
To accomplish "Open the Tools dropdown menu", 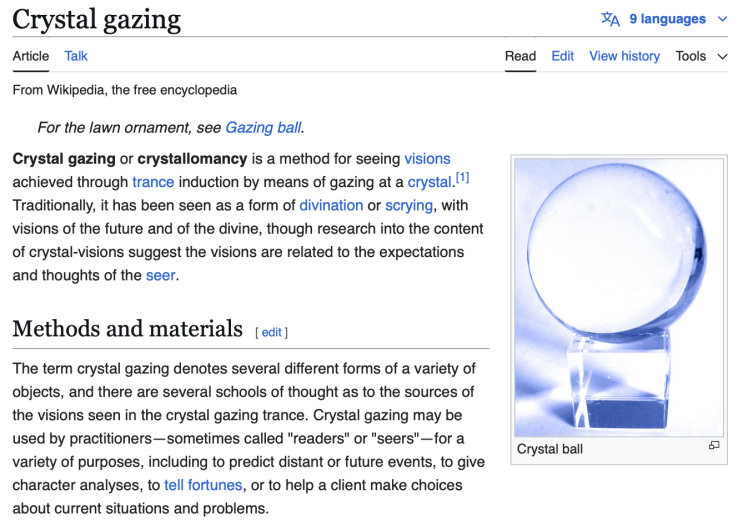I will click(701, 56).
